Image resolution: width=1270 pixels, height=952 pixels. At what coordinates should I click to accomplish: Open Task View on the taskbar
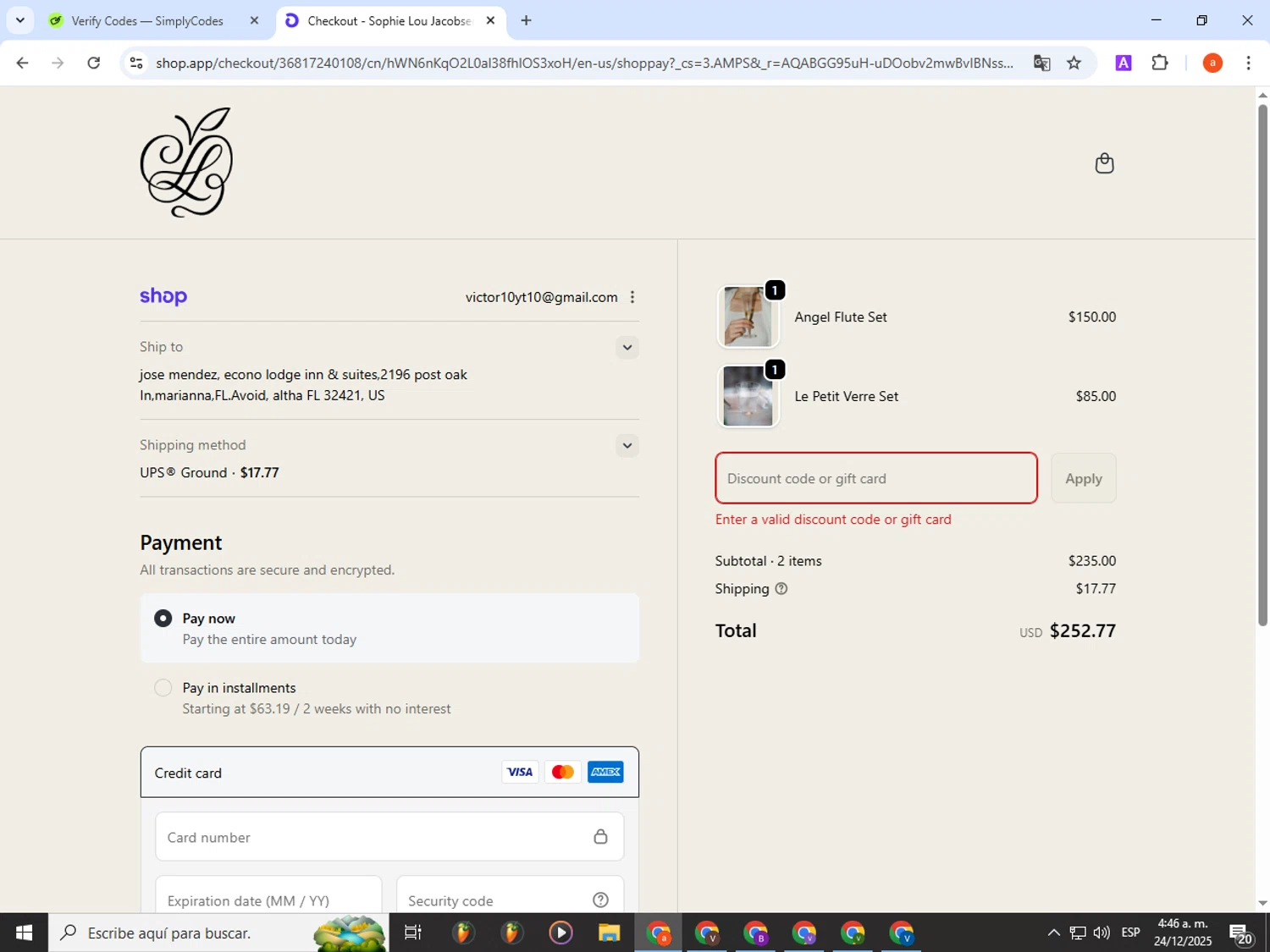(413, 933)
